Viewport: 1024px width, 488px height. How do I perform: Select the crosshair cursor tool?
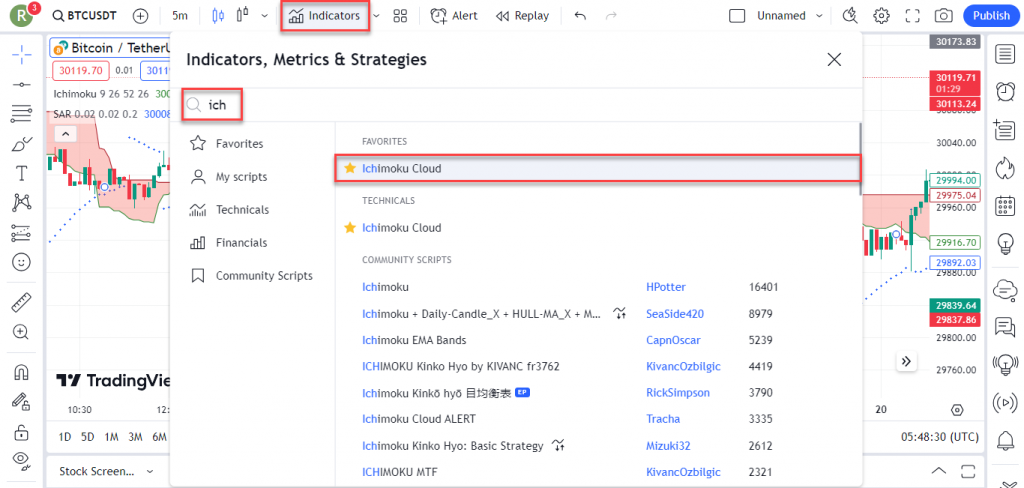pyautogui.click(x=22, y=55)
